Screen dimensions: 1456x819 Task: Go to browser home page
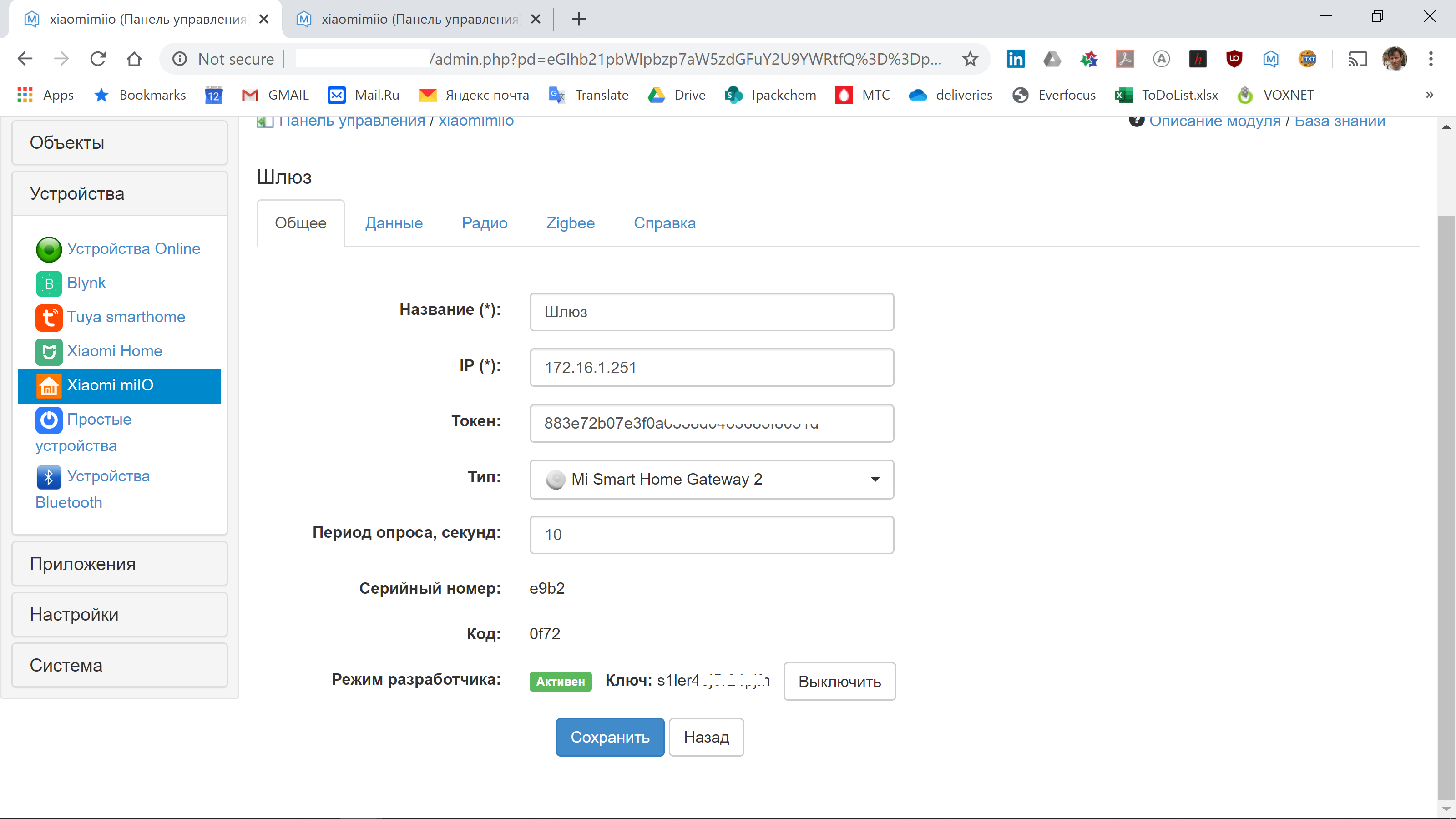(134, 59)
